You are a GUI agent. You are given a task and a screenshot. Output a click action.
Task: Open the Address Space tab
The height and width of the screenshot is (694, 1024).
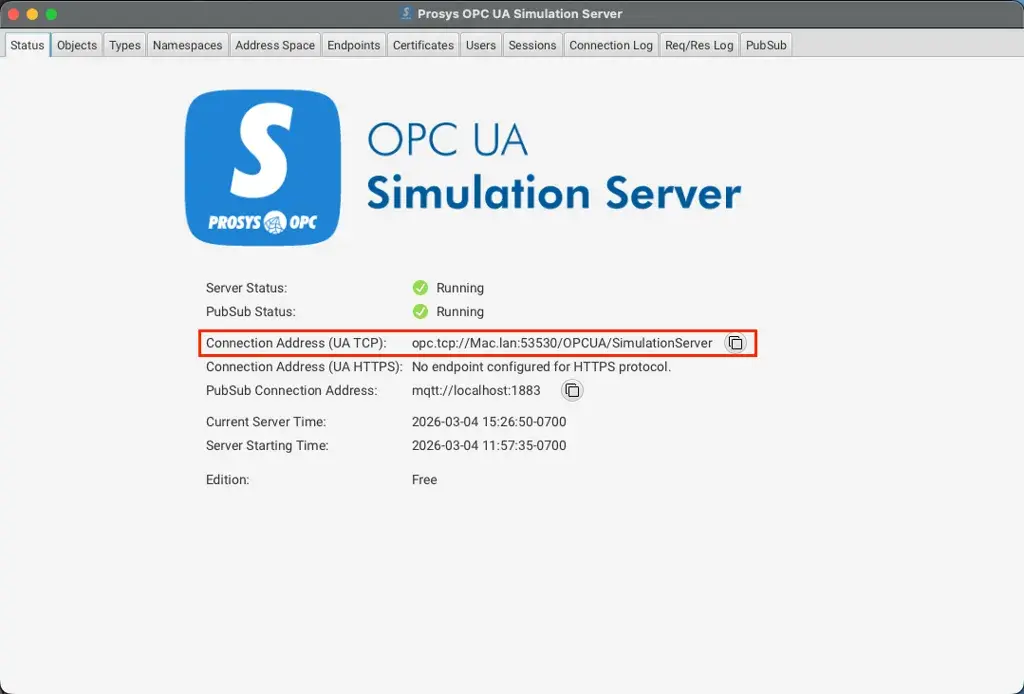[275, 45]
